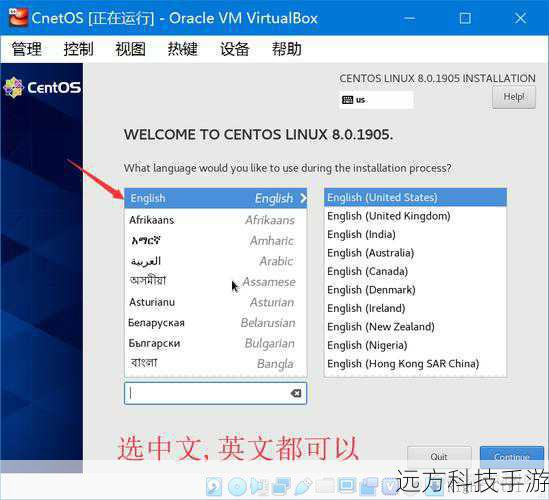
Task: Click the network adapters status icon
Action: tap(281, 487)
